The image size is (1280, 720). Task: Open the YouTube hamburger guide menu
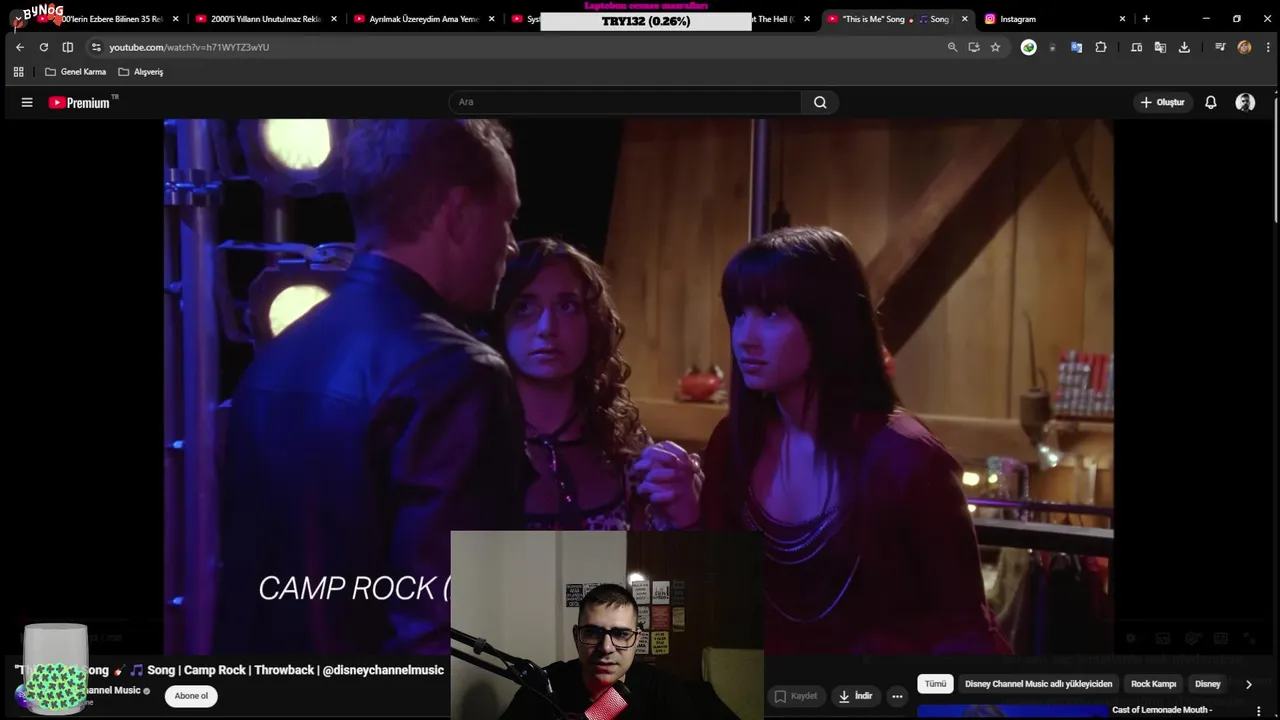[27, 102]
